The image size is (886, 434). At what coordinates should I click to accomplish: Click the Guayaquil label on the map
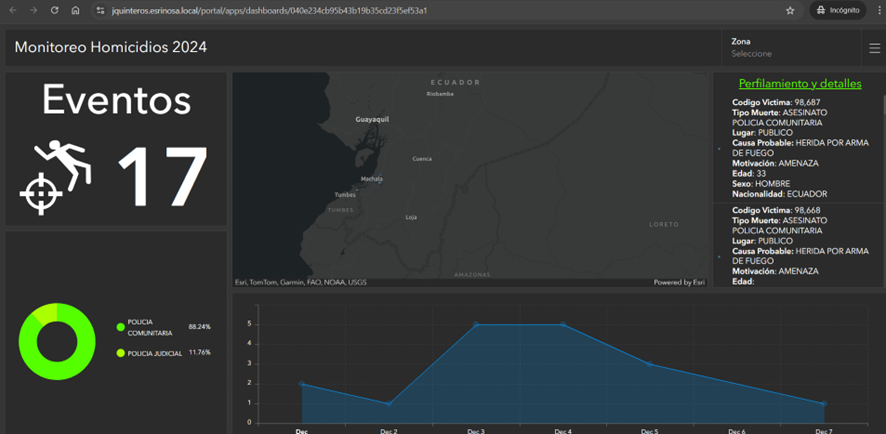pyautogui.click(x=372, y=119)
